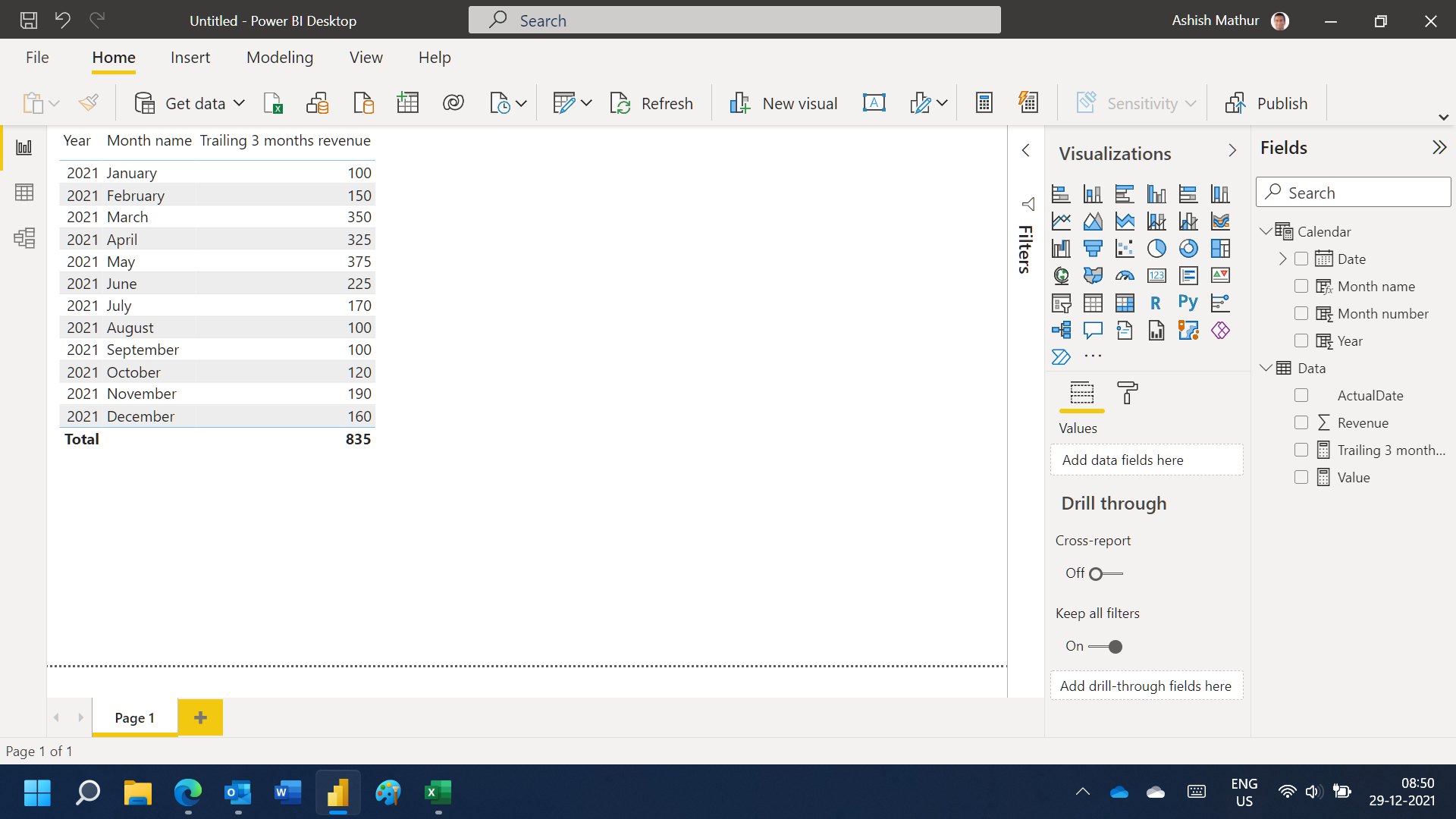This screenshot has height=819, width=1456.
Task: Click the Refresh button
Action: click(x=651, y=103)
